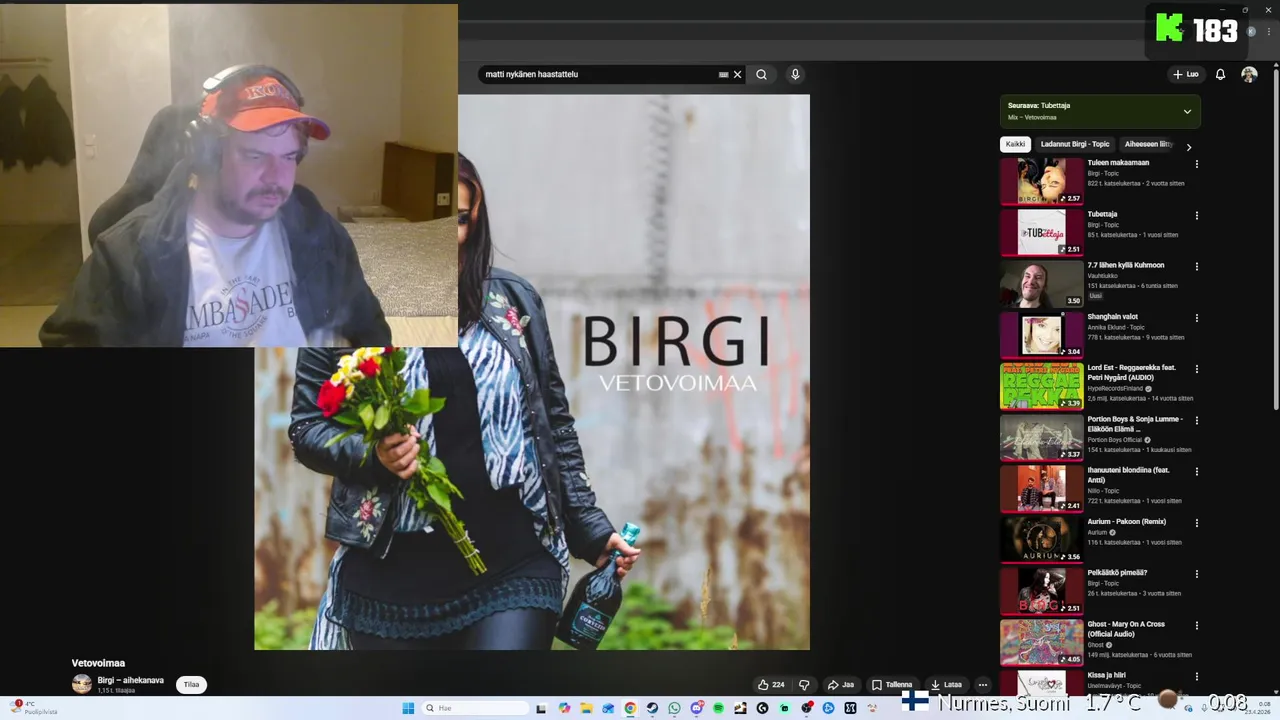Screen dimensions: 1280x720
Task: Open options menu for Shanghain valot
Action: tap(1196, 318)
